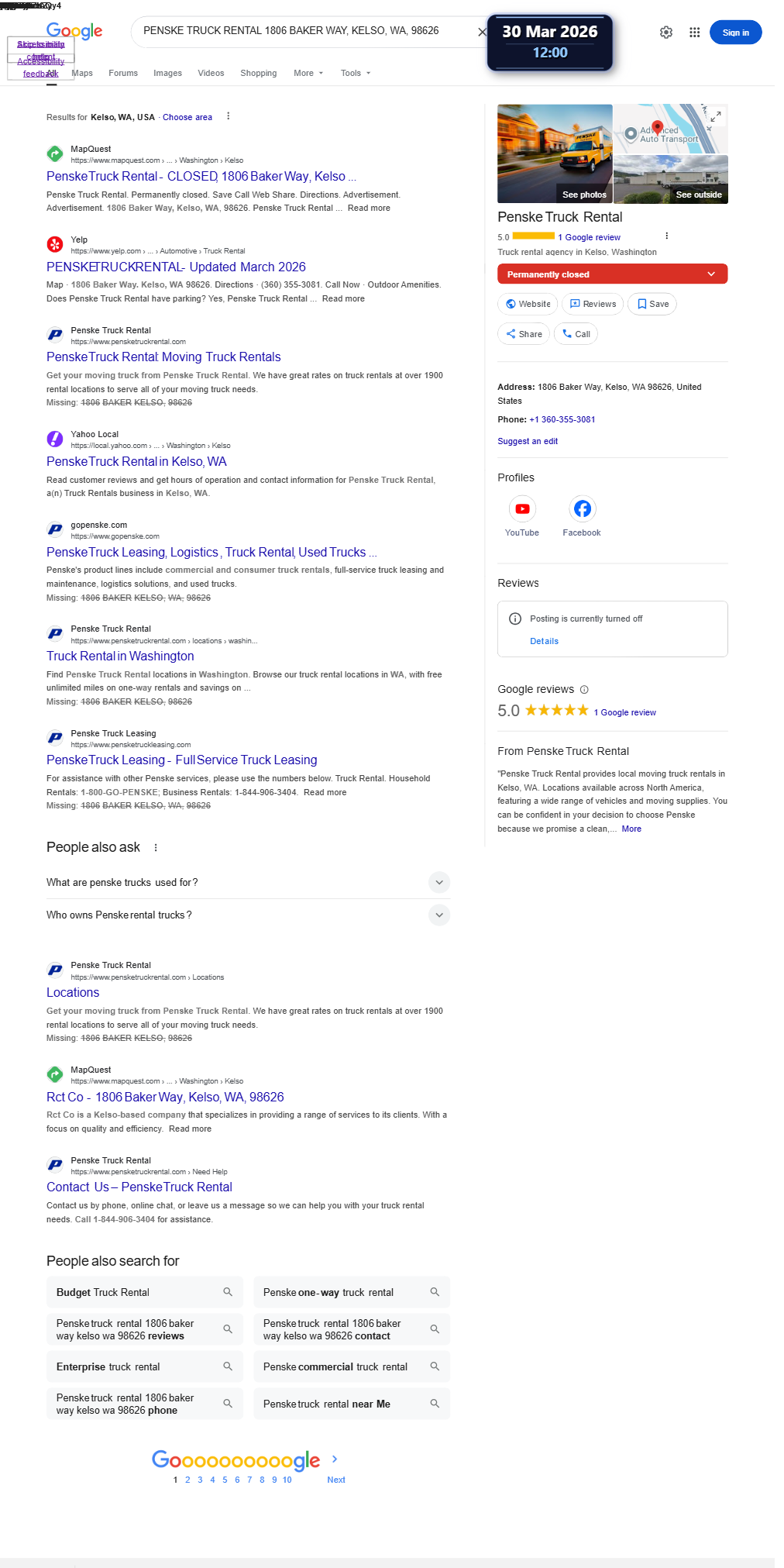Open the More search filter dropdown

[x=308, y=73]
